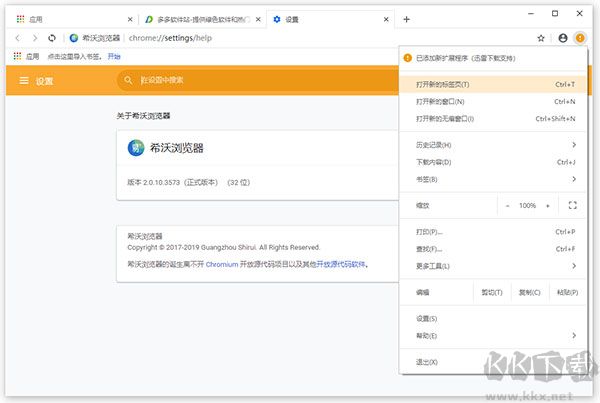Open 设置(S) from the menu
Screen dimensions: 600x403
point(492,318)
